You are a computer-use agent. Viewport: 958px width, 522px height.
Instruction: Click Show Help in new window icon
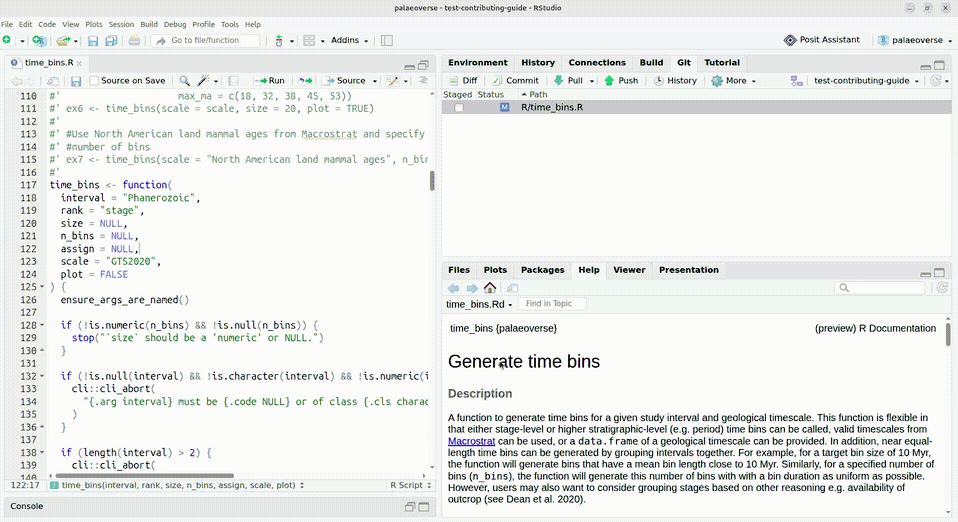point(512,288)
